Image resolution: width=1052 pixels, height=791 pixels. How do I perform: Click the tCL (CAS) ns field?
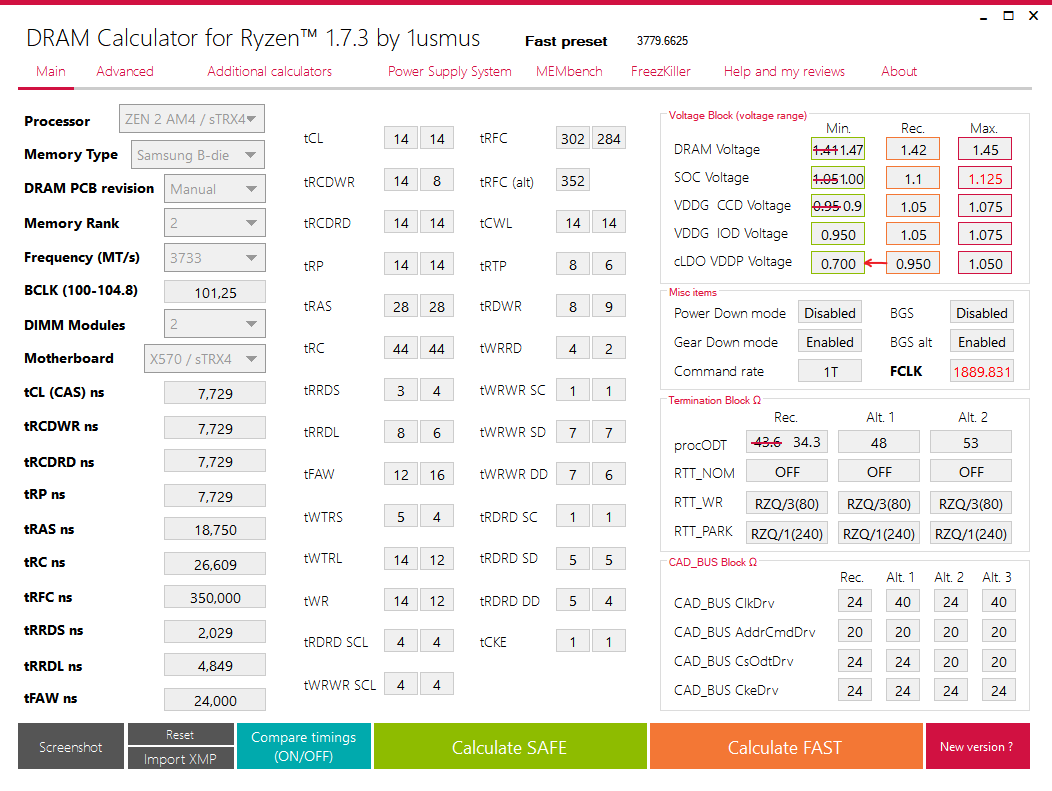point(215,393)
